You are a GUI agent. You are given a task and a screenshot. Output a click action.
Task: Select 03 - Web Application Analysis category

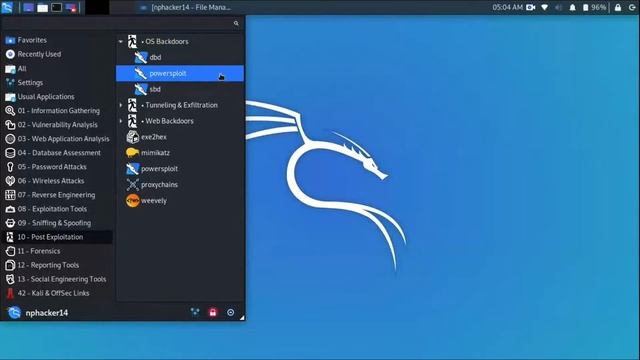pos(57,139)
